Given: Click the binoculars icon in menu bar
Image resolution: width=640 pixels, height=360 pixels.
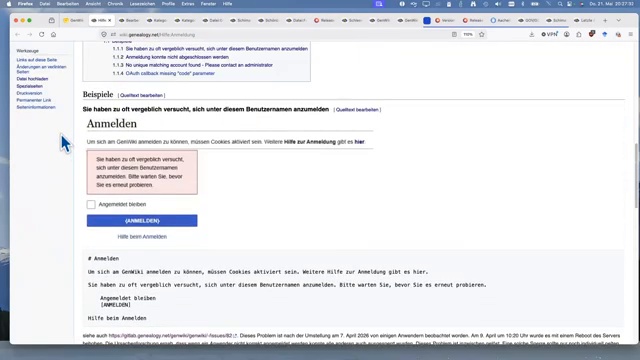Looking at the screenshot, I should coord(473,4).
